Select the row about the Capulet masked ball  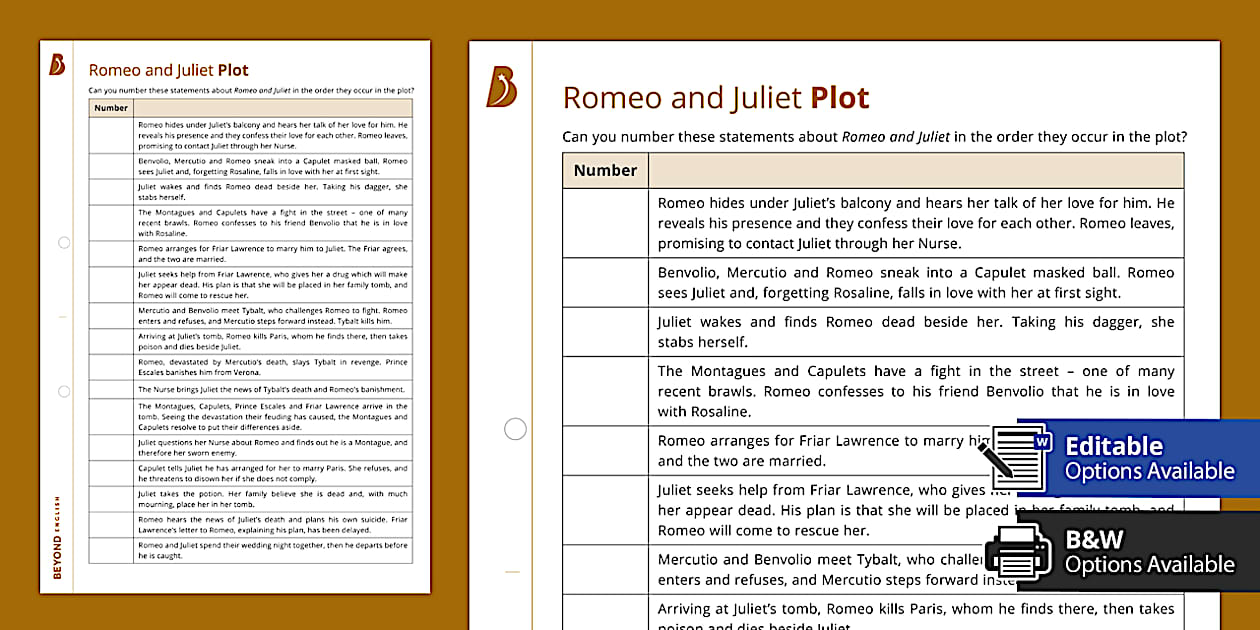point(915,282)
